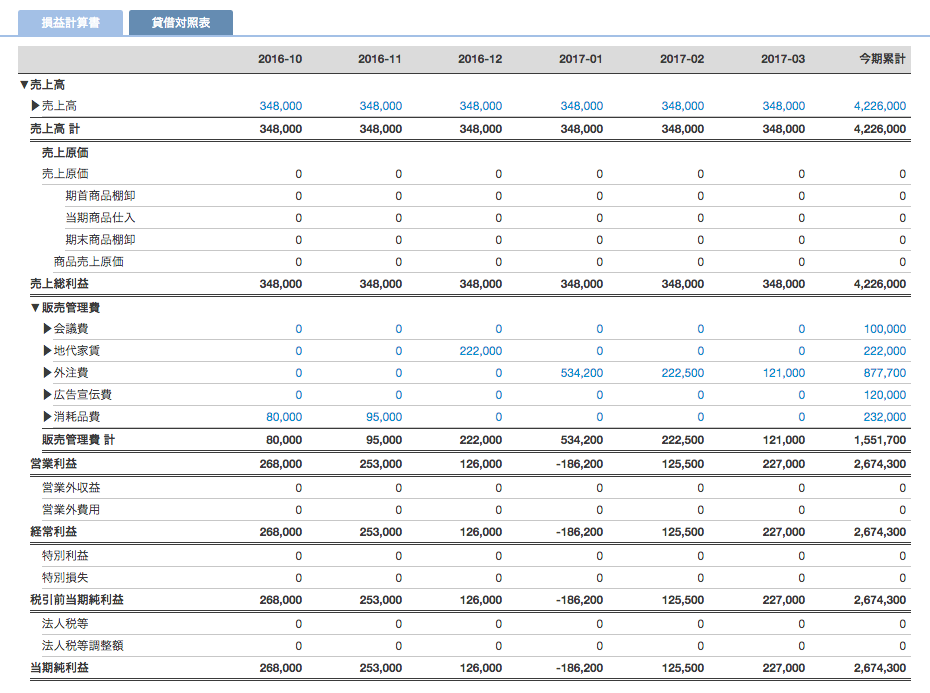Click the 法人税等調整額 row label
This screenshot has width=930, height=693.
82,646
